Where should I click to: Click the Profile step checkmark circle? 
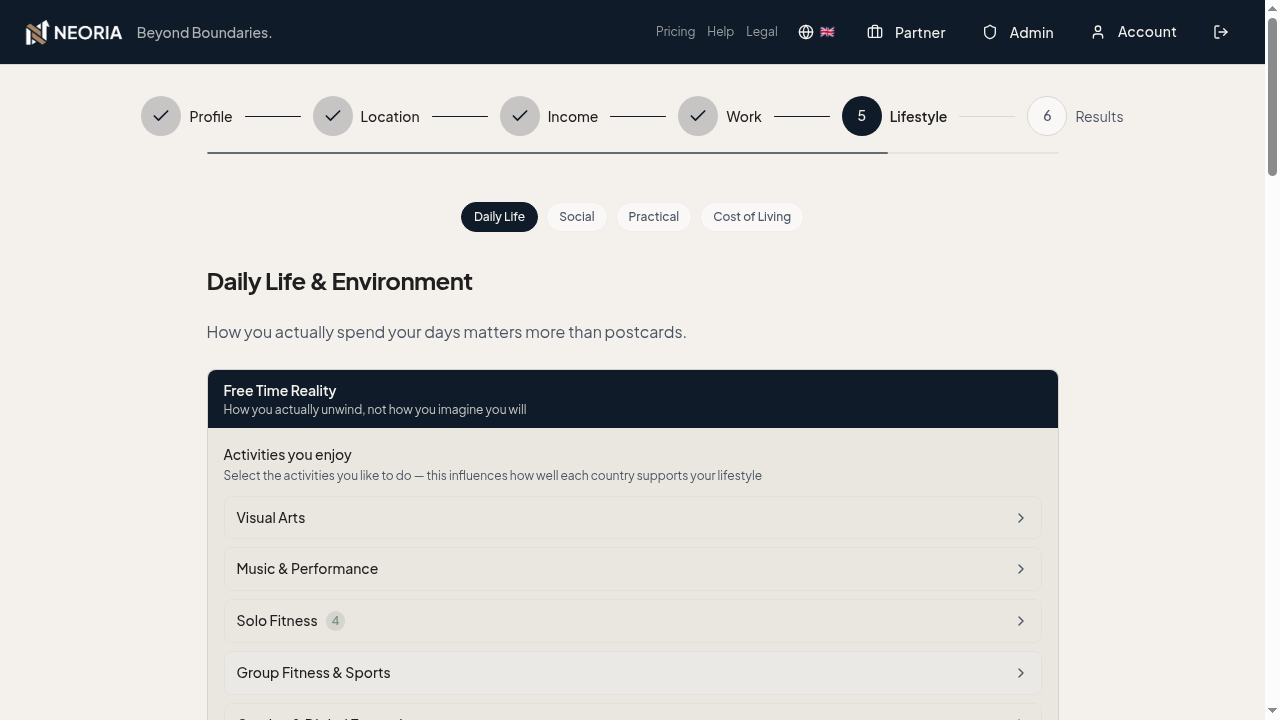[161, 116]
